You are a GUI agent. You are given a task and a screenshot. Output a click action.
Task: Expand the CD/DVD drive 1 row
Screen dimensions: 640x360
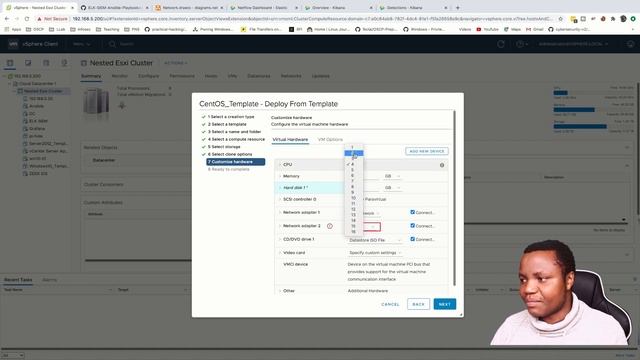pos(280,239)
